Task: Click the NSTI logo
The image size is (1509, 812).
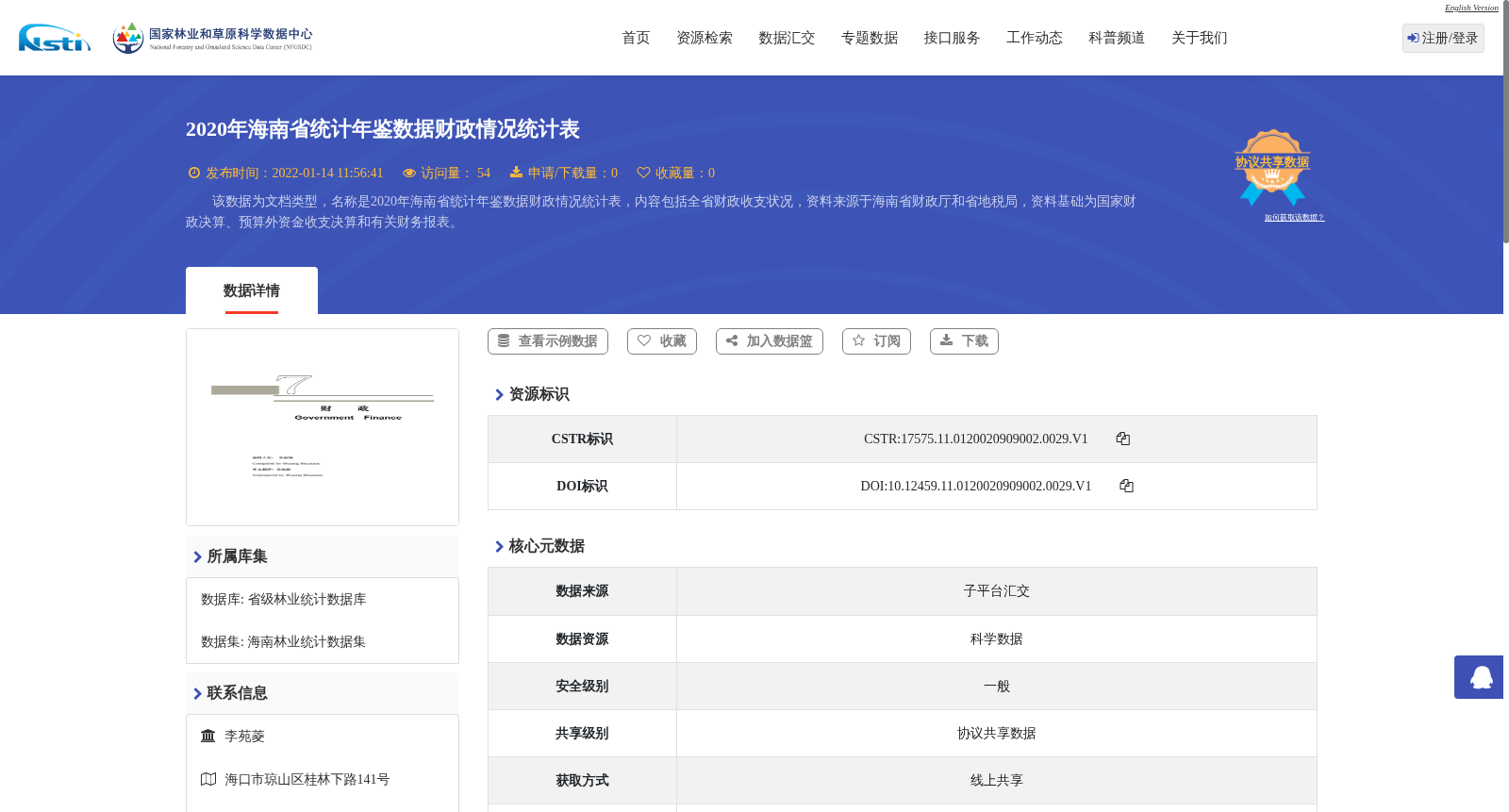Action: 55,38
